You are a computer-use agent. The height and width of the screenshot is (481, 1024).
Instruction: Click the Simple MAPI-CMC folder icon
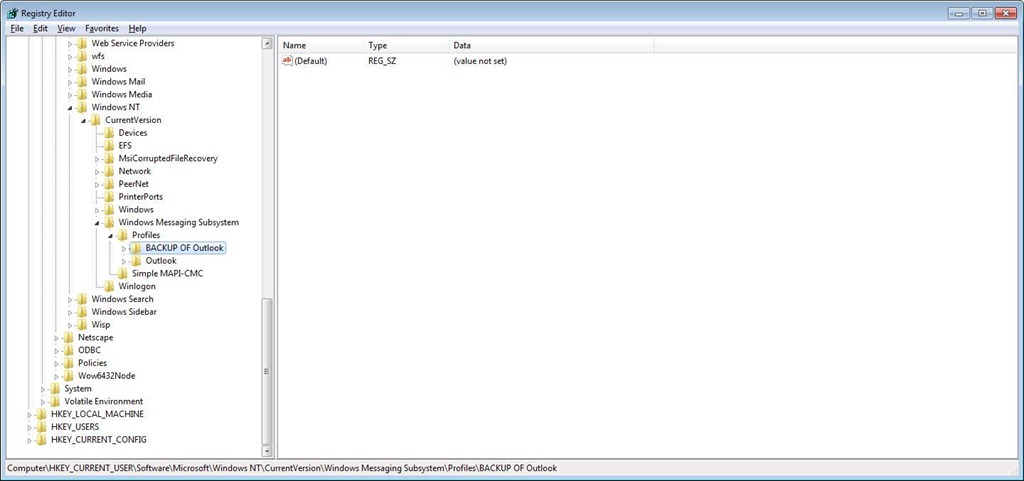click(x=122, y=273)
